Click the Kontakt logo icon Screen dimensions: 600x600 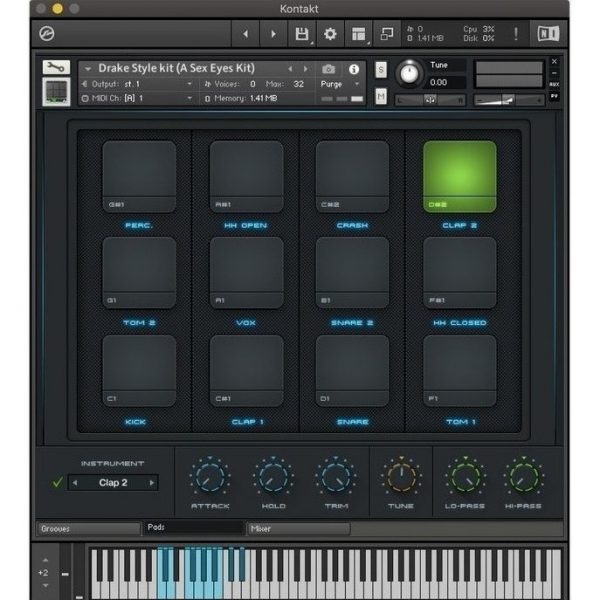[x=47, y=34]
